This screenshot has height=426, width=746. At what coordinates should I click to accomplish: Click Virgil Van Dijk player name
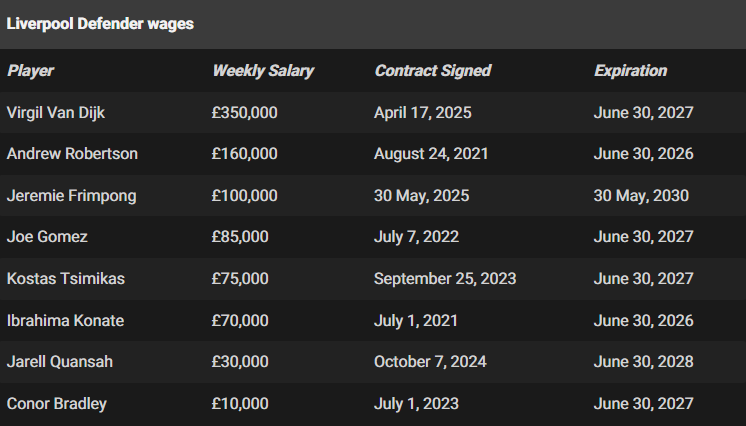(56, 113)
